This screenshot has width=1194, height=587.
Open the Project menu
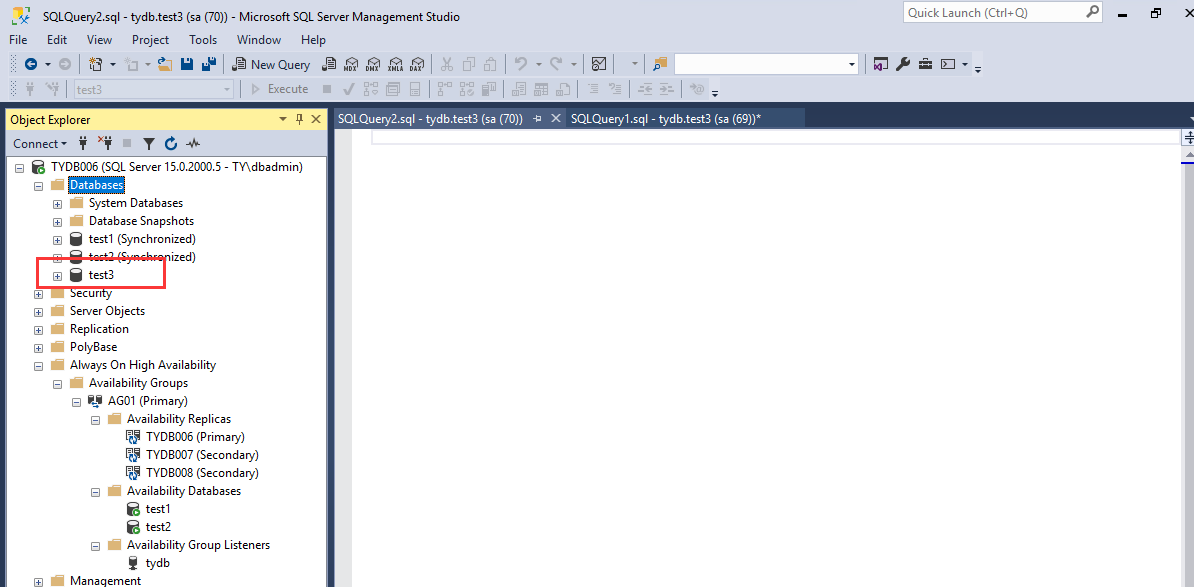151,40
